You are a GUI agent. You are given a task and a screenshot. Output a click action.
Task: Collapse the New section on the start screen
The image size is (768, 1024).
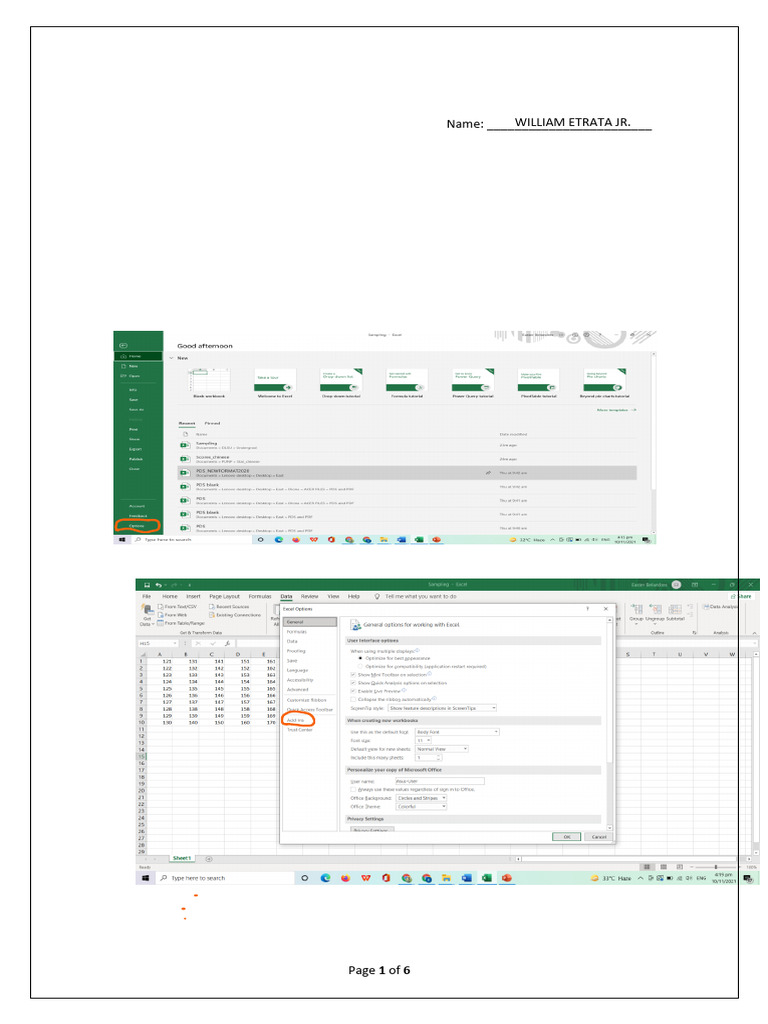172,358
